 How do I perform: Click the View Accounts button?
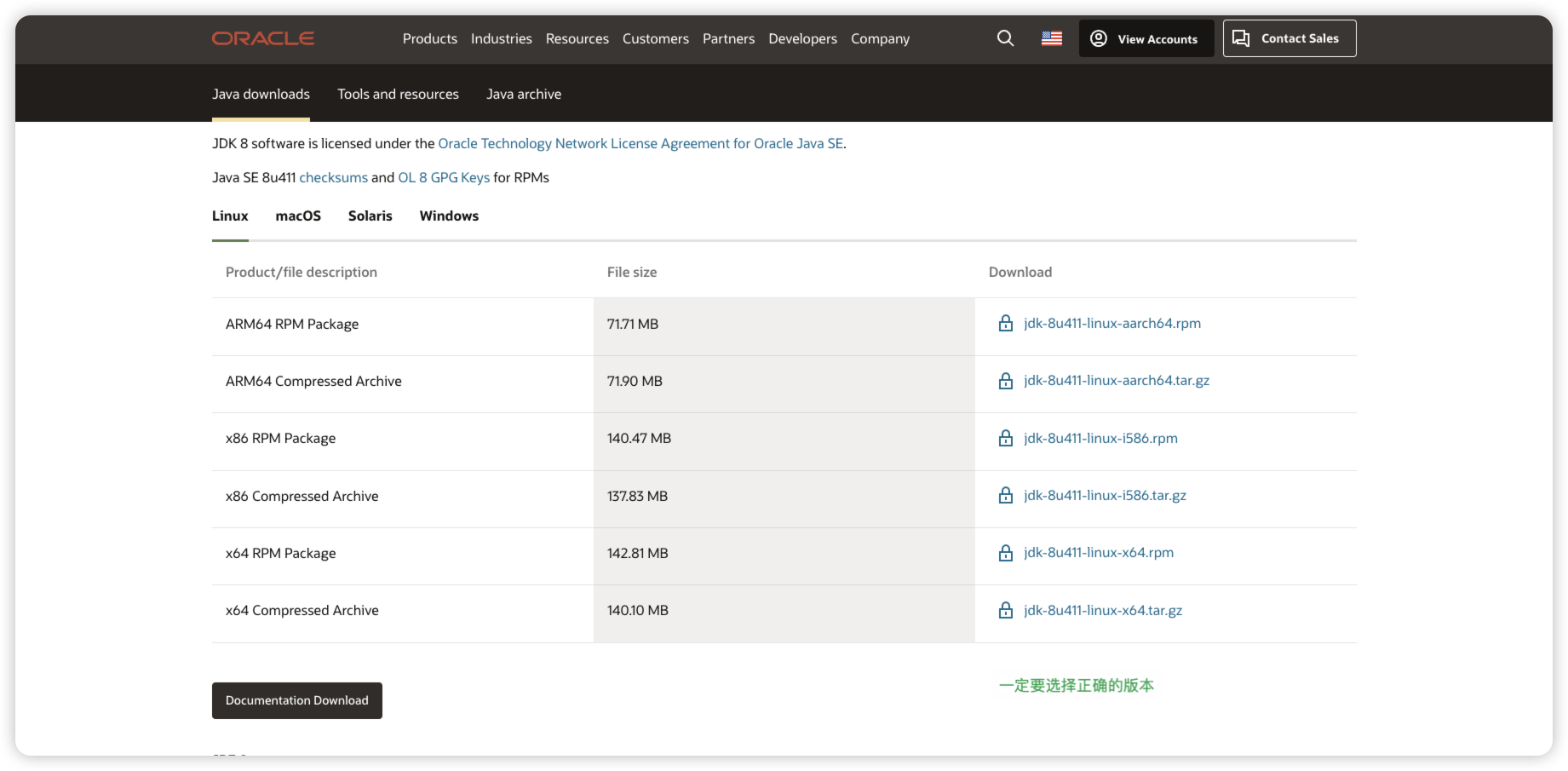click(x=1146, y=38)
